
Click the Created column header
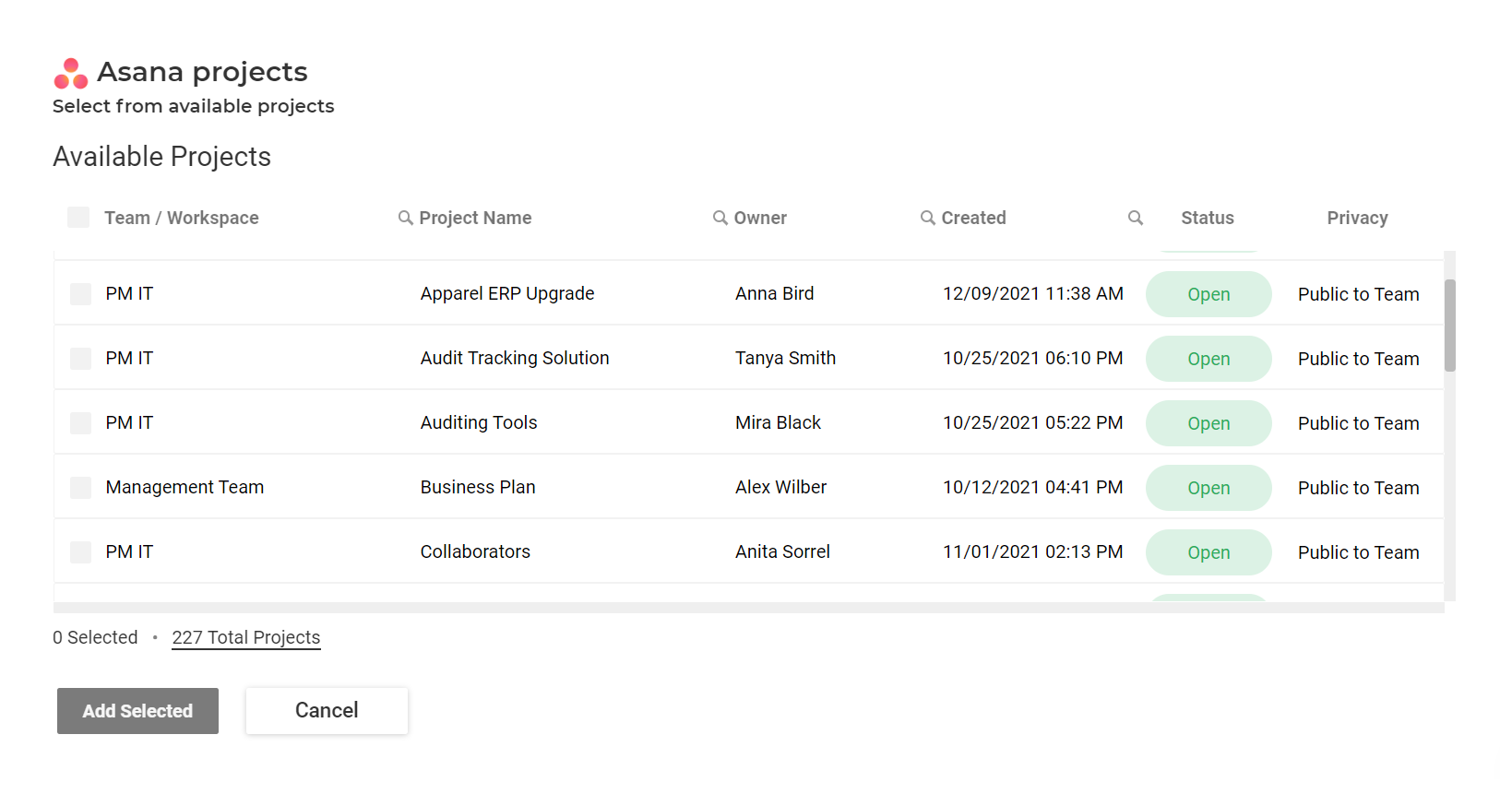[x=973, y=218]
